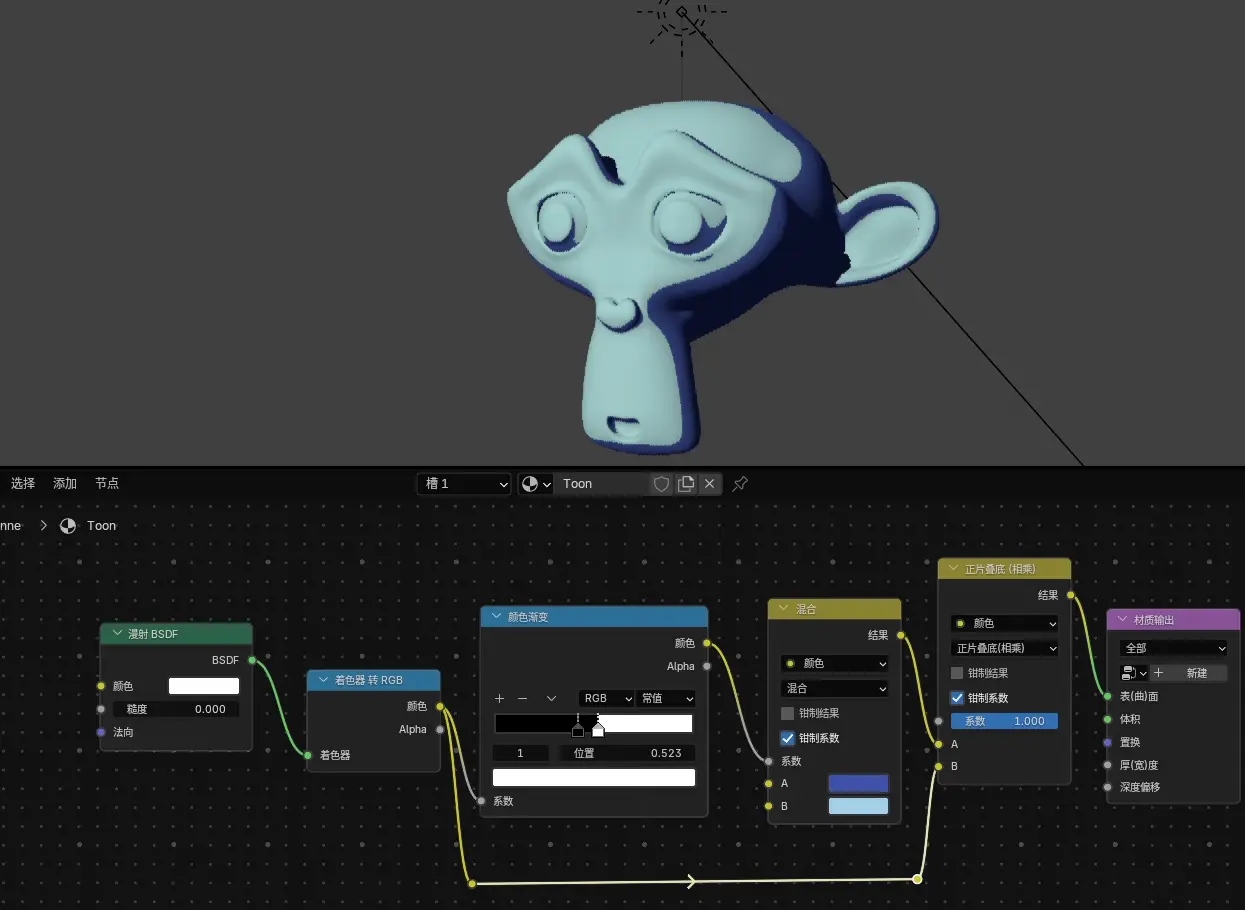Open the 全部 target dropdown
The image size is (1245, 910).
point(1174,648)
